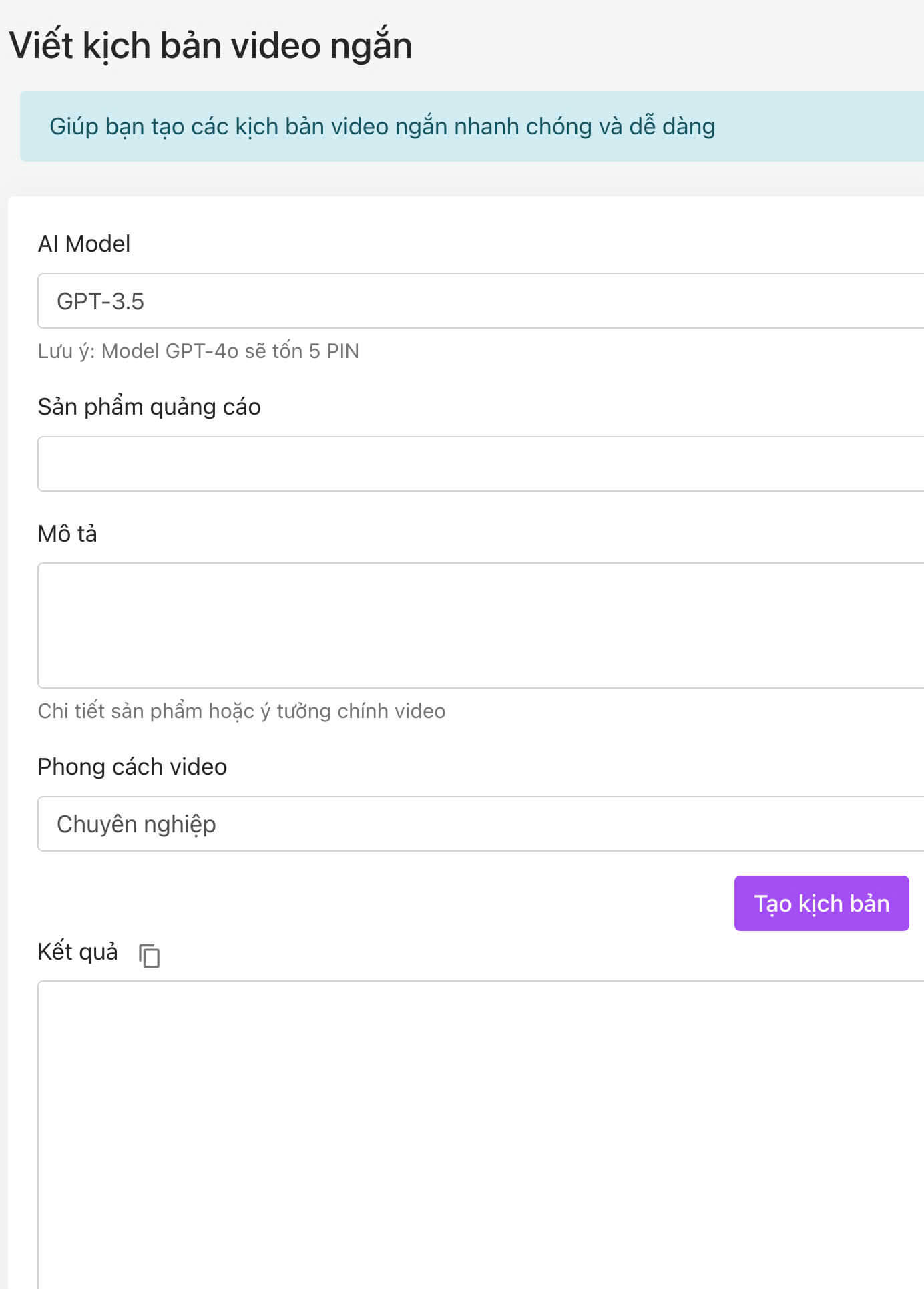Click the AI Model field label

[84, 244]
